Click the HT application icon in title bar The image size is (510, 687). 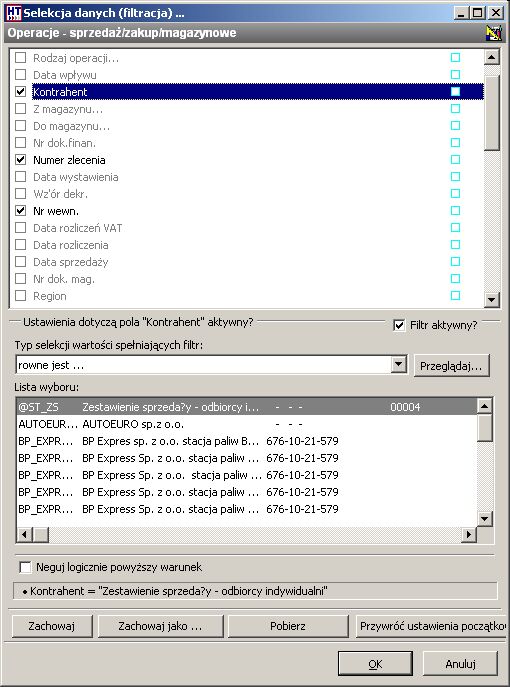coord(12,13)
